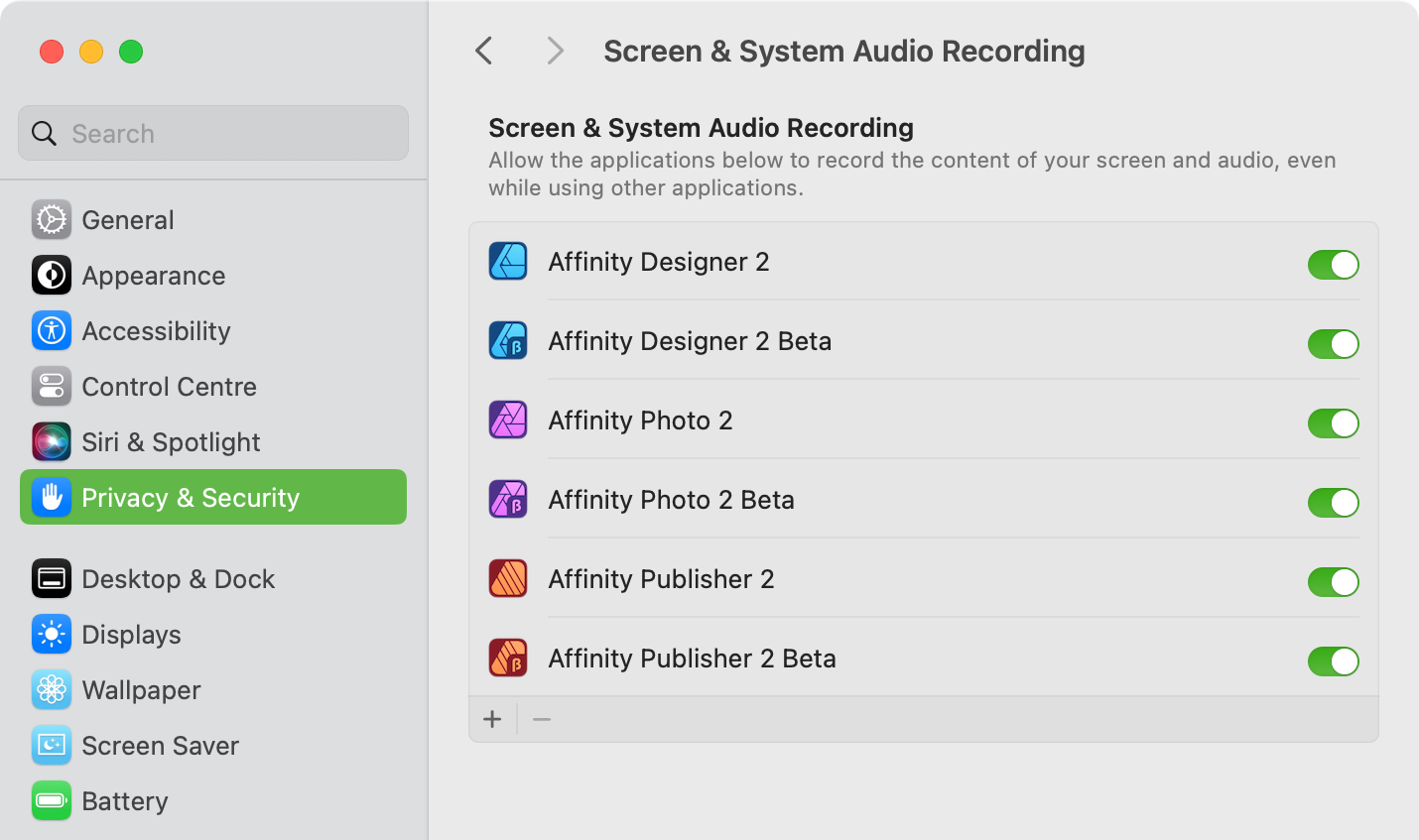Add an application with the plus button
The height and width of the screenshot is (840, 1419).
coord(492,719)
